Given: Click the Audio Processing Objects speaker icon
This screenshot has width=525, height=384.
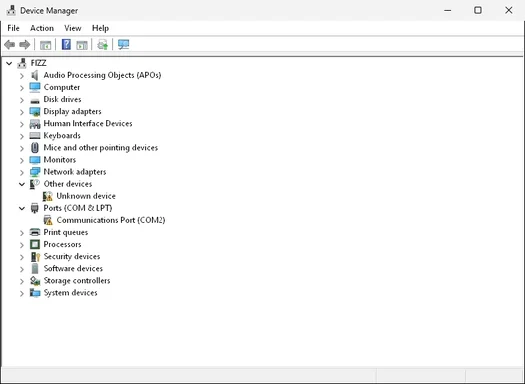Looking at the screenshot, I should (34, 75).
